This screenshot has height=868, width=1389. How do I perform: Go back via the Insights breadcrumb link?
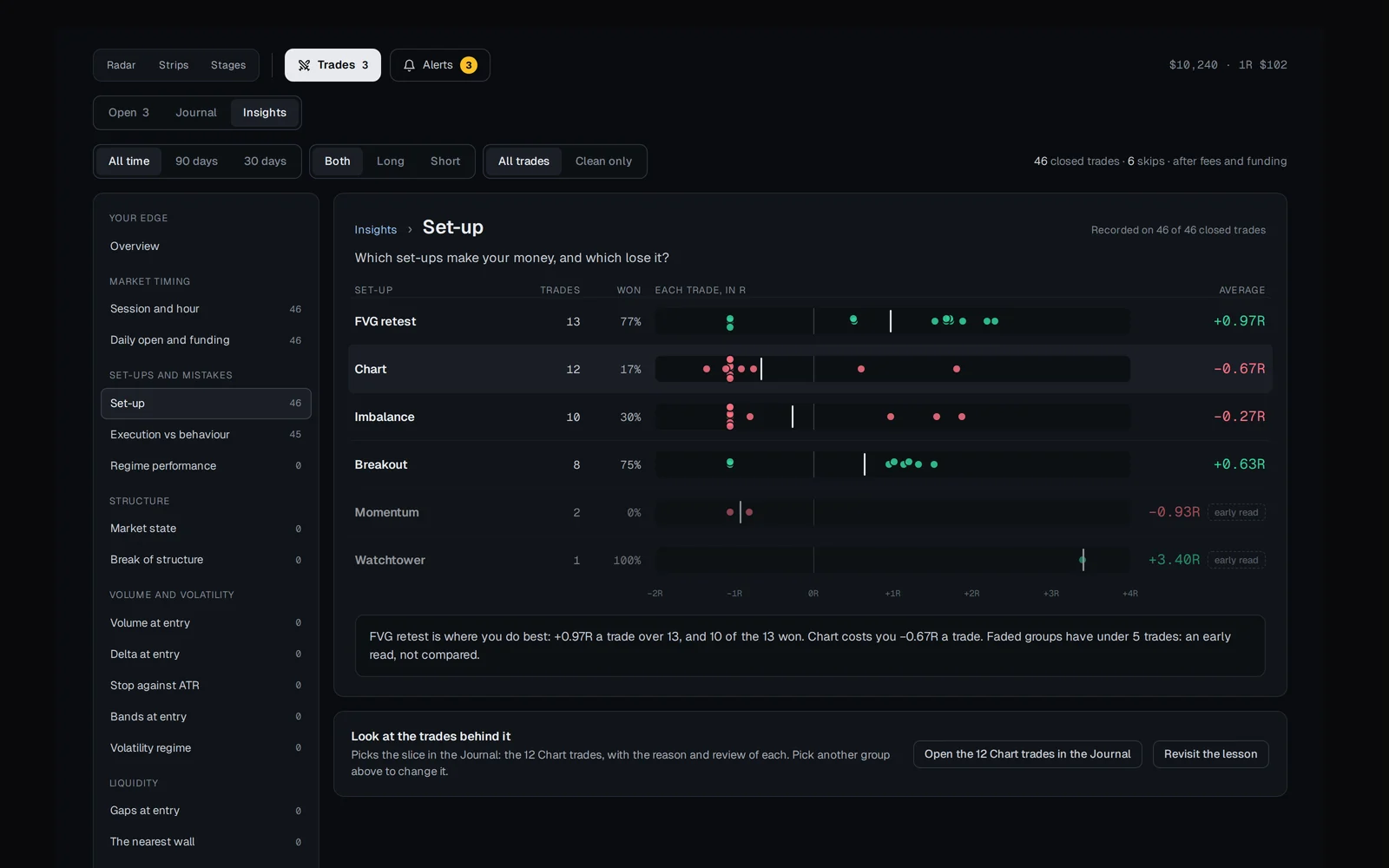375,230
